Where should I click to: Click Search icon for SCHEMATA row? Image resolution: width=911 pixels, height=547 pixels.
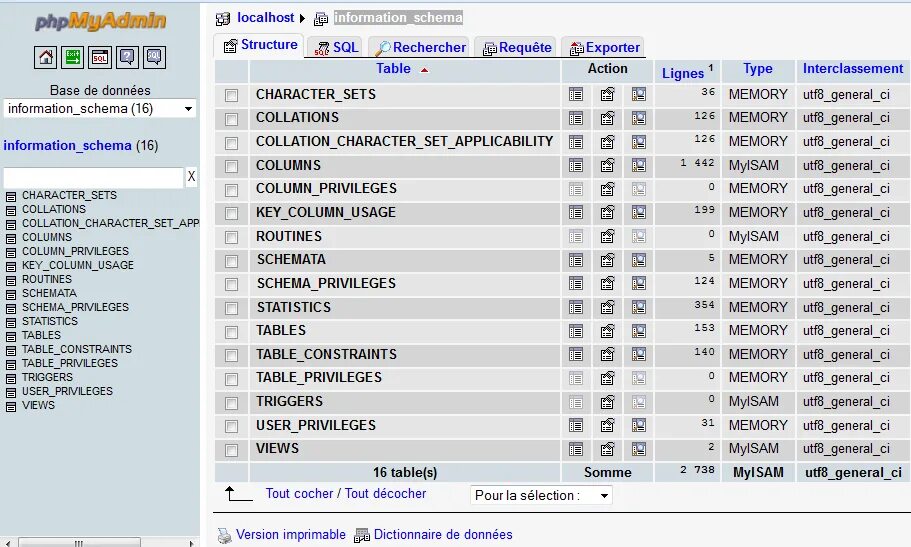[639, 260]
